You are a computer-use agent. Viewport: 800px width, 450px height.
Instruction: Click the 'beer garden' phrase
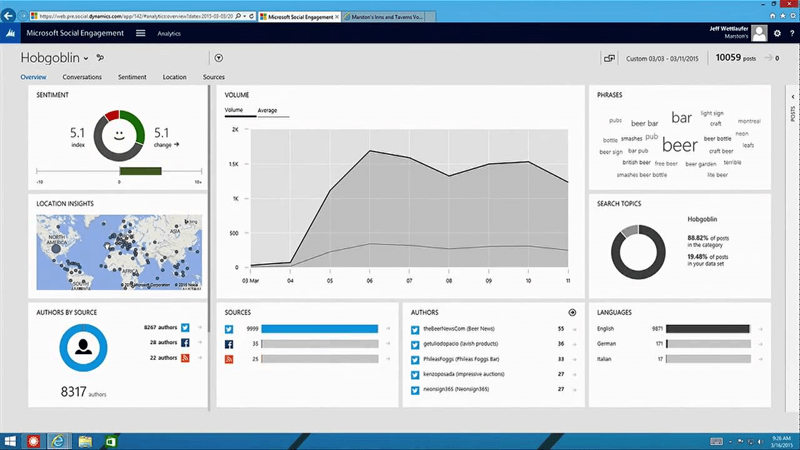click(701, 164)
